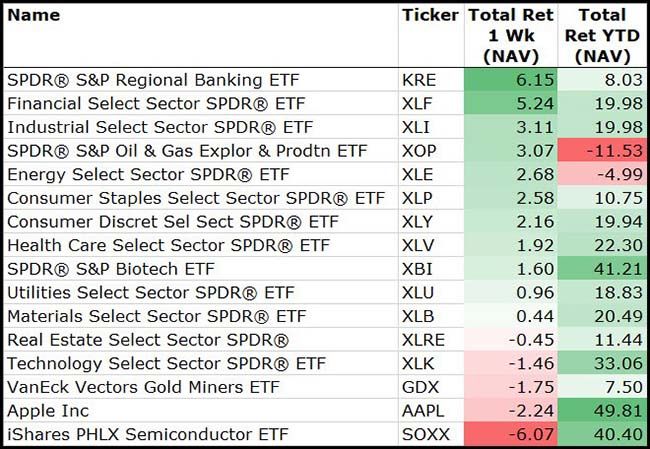The height and width of the screenshot is (449, 650).
Task: Select the Total Ret 1 Wk header
Action: click(x=511, y=36)
